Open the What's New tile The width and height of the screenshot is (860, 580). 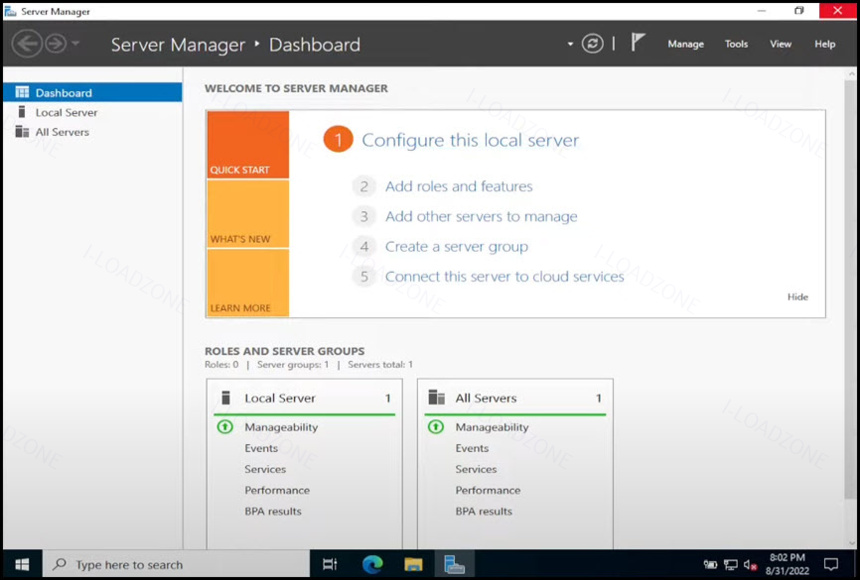(248, 214)
